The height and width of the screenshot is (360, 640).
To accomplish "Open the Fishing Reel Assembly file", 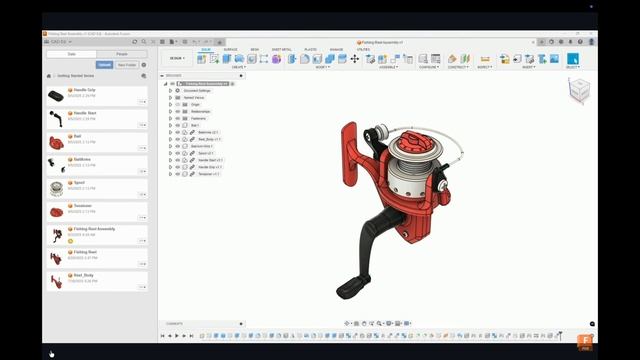I will pos(97,235).
